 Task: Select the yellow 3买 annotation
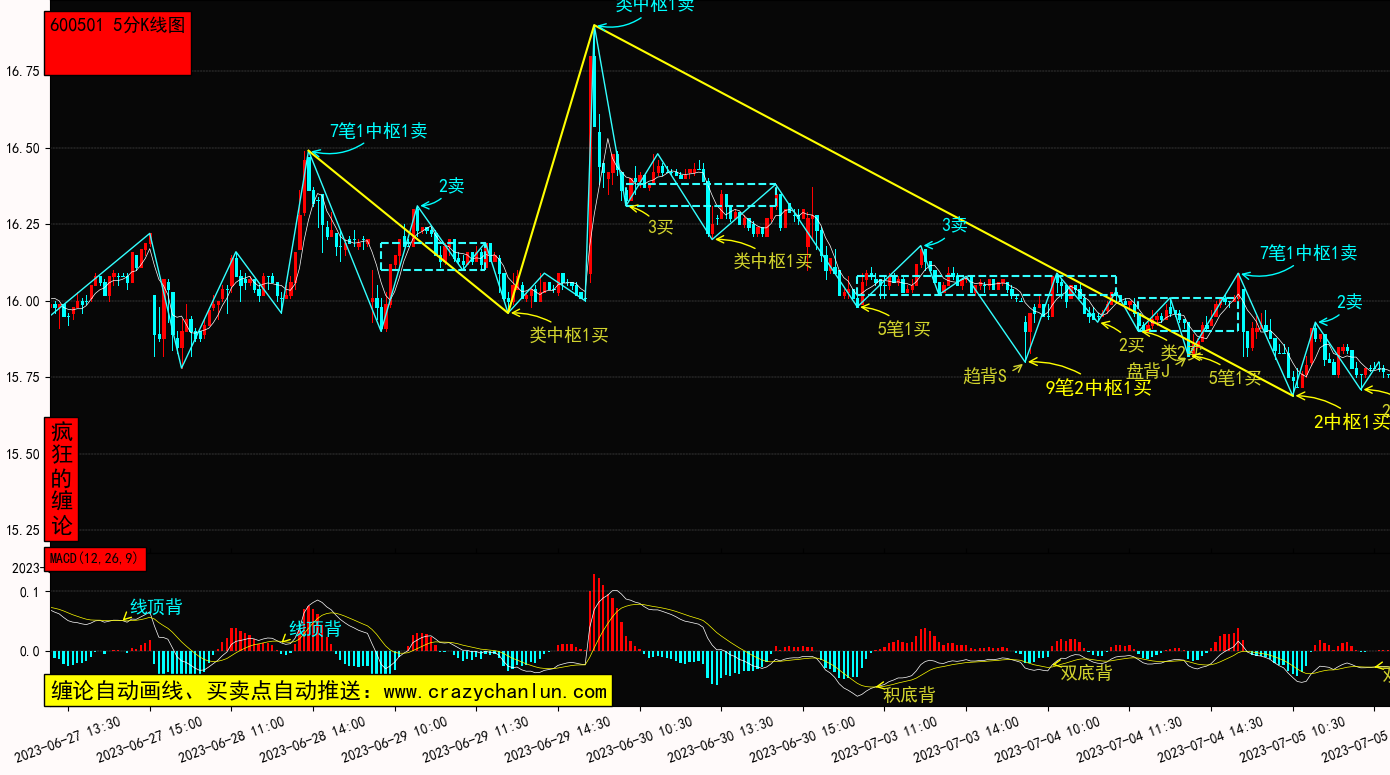click(660, 227)
